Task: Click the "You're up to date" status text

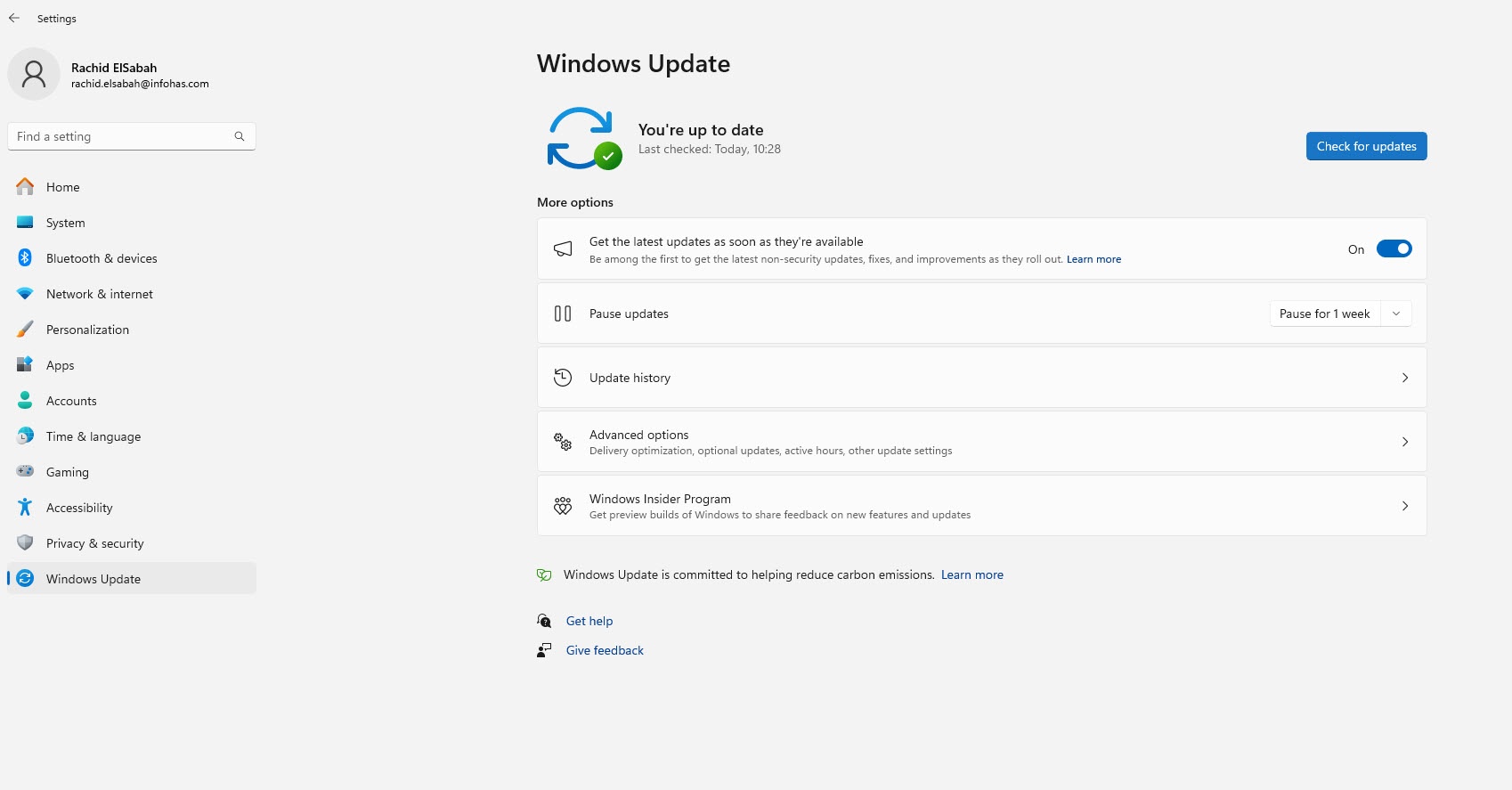Action: [x=701, y=130]
